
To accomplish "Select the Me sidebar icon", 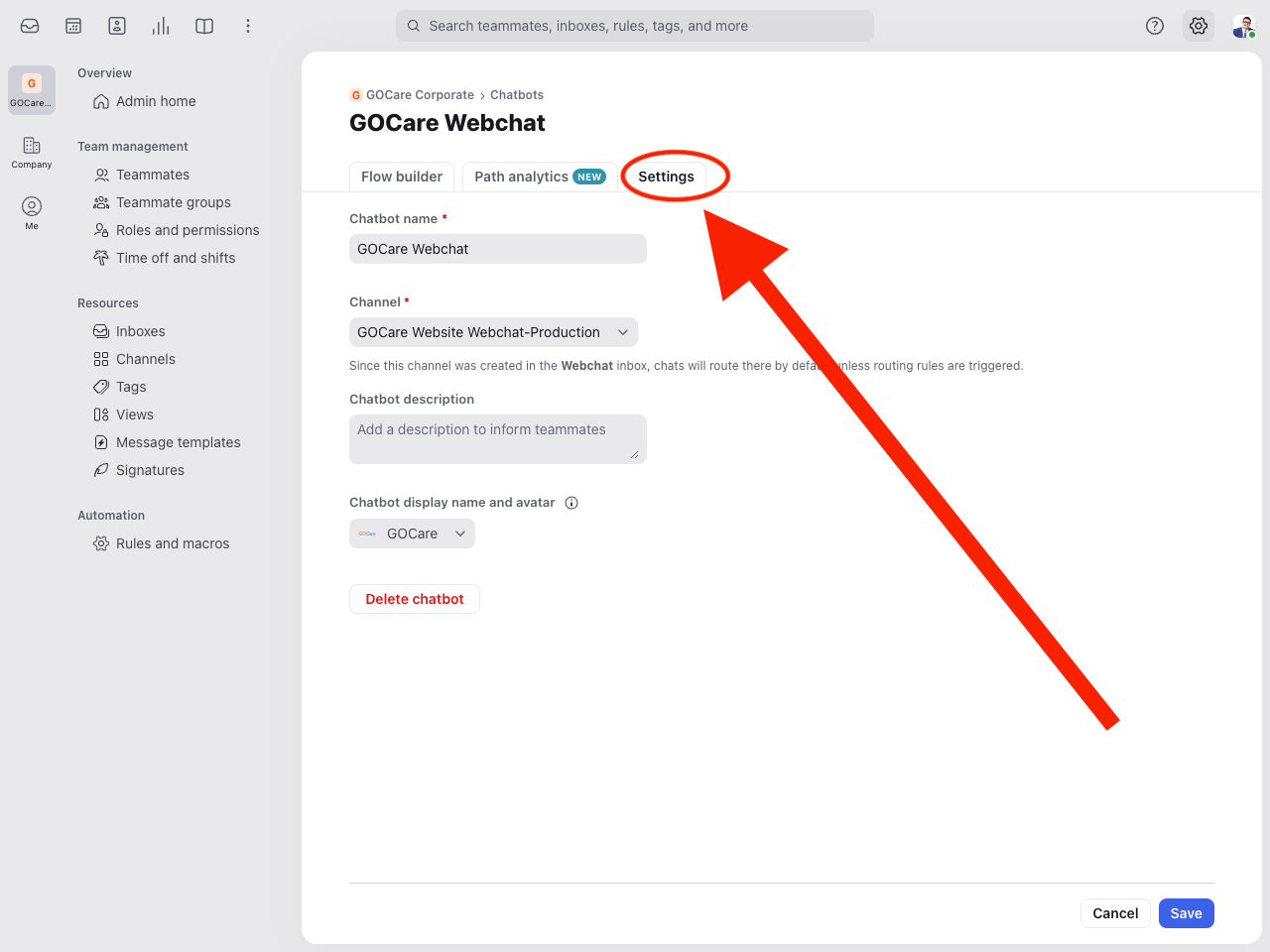I will point(32,212).
